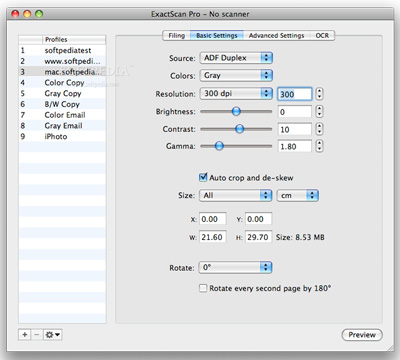
Task: Toggle Auto crop and de-skew checkbox
Action: [203, 177]
